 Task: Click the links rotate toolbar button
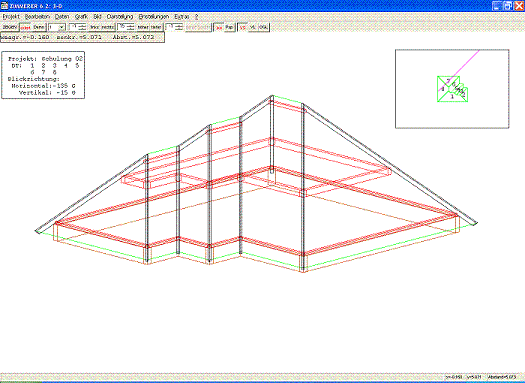pos(95,27)
